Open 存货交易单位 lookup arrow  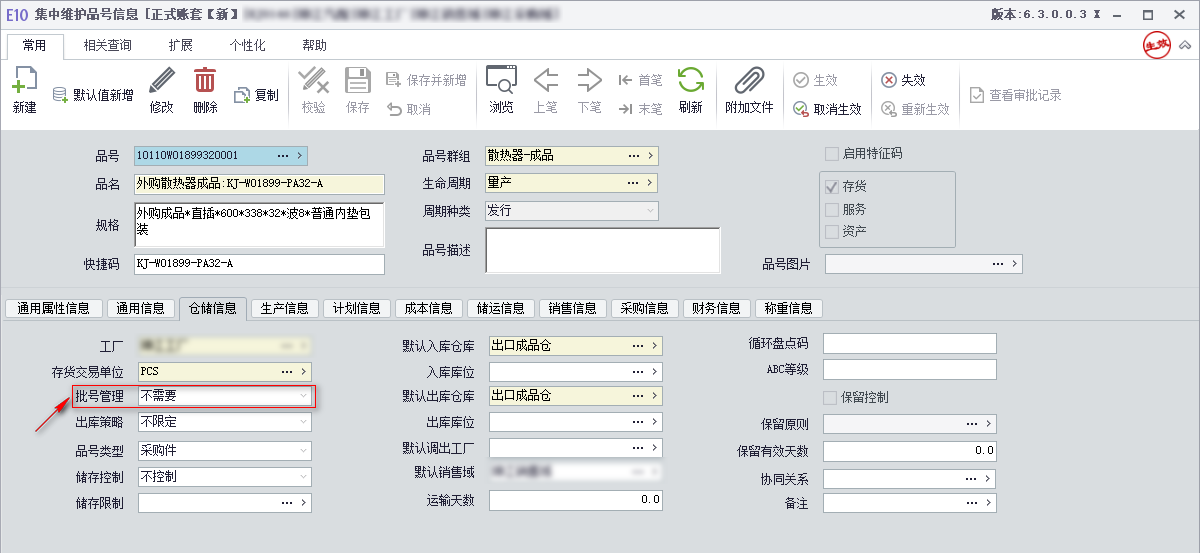pos(305,371)
